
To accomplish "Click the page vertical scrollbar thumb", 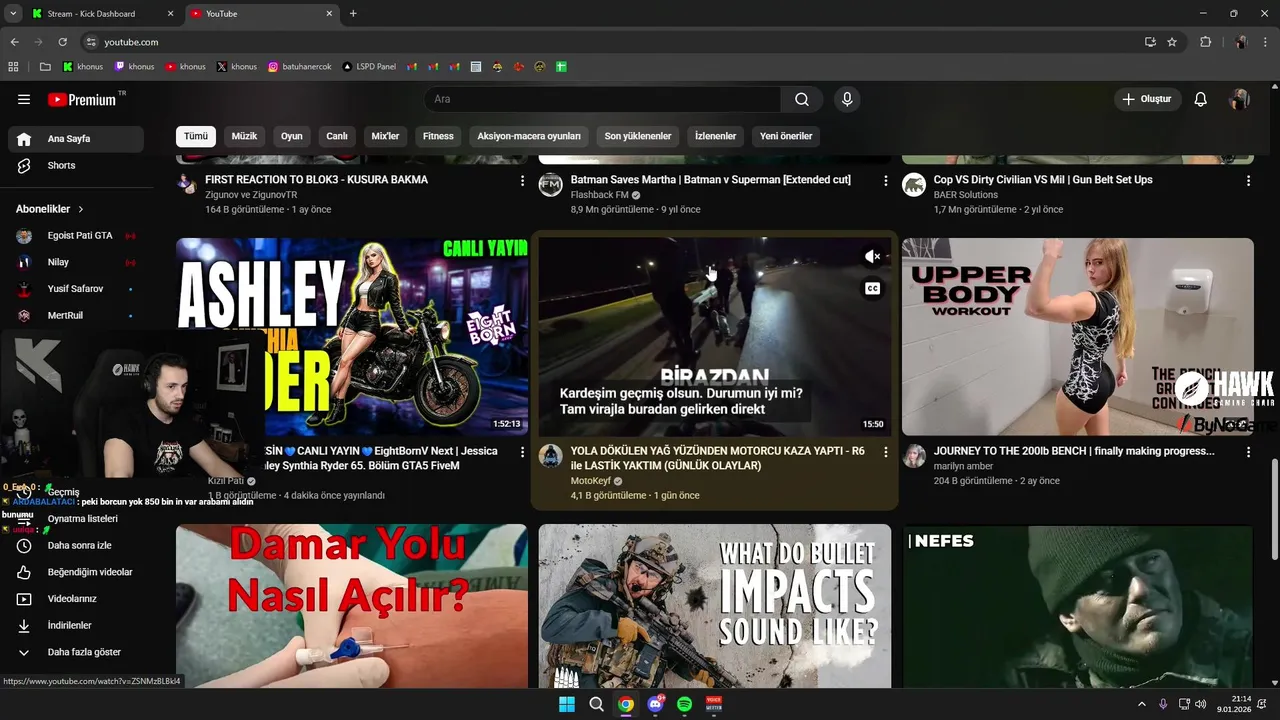I will [1274, 510].
